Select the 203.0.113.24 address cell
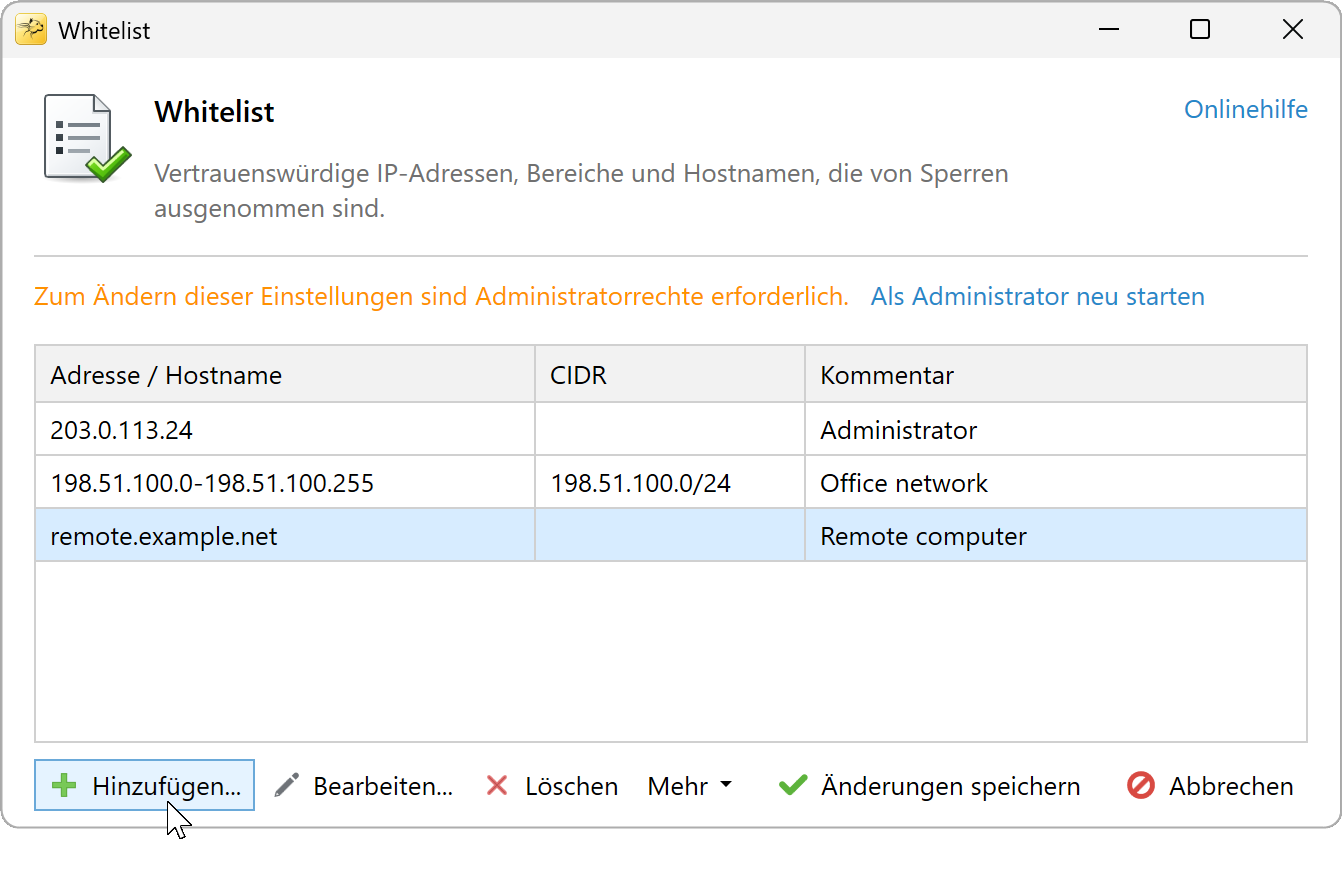The width and height of the screenshot is (1342, 870). 285,430
